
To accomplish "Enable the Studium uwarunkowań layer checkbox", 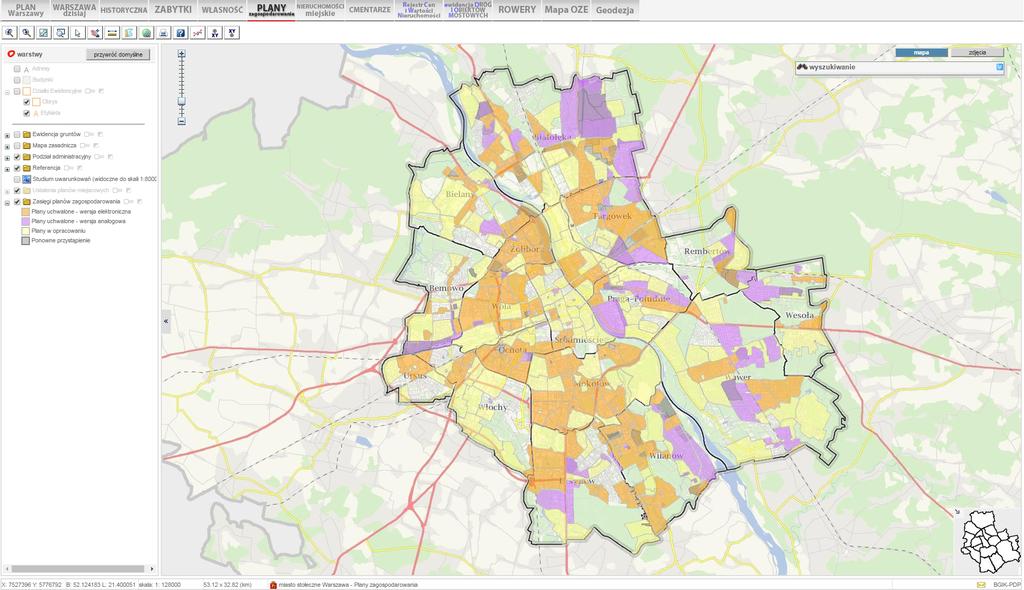I will 17,179.
